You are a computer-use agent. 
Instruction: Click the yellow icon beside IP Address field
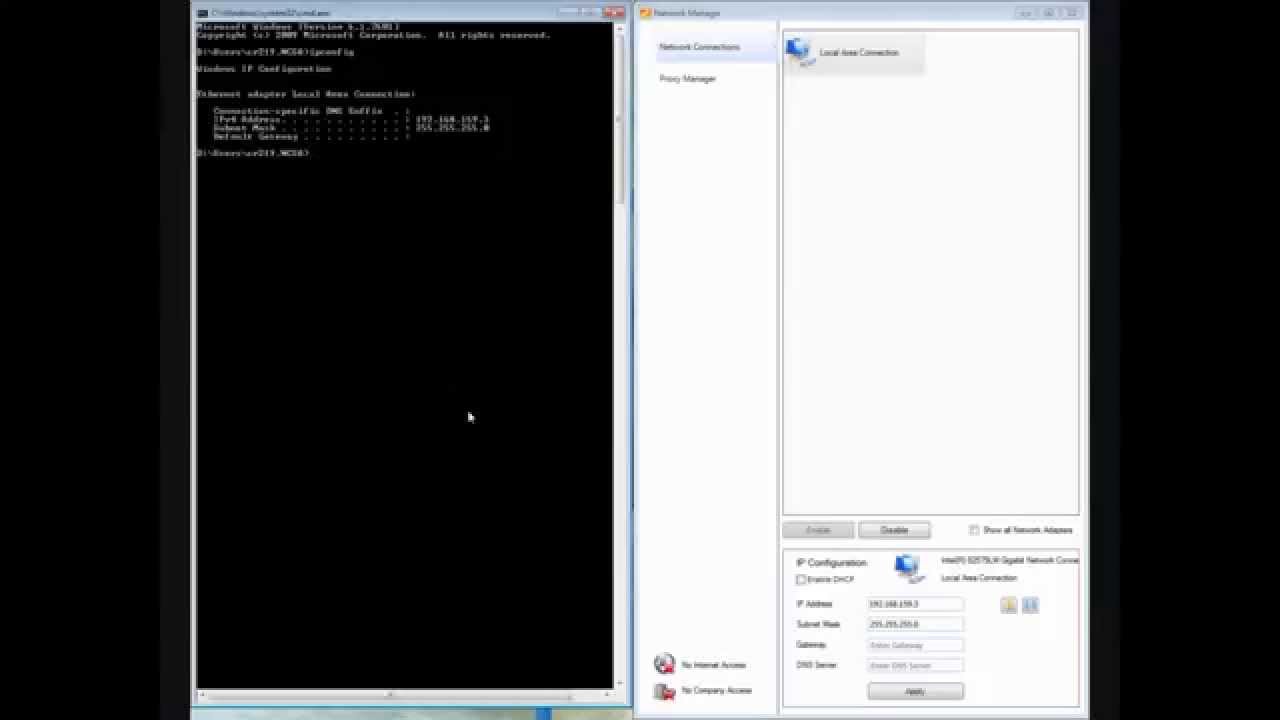[1009, 605]
